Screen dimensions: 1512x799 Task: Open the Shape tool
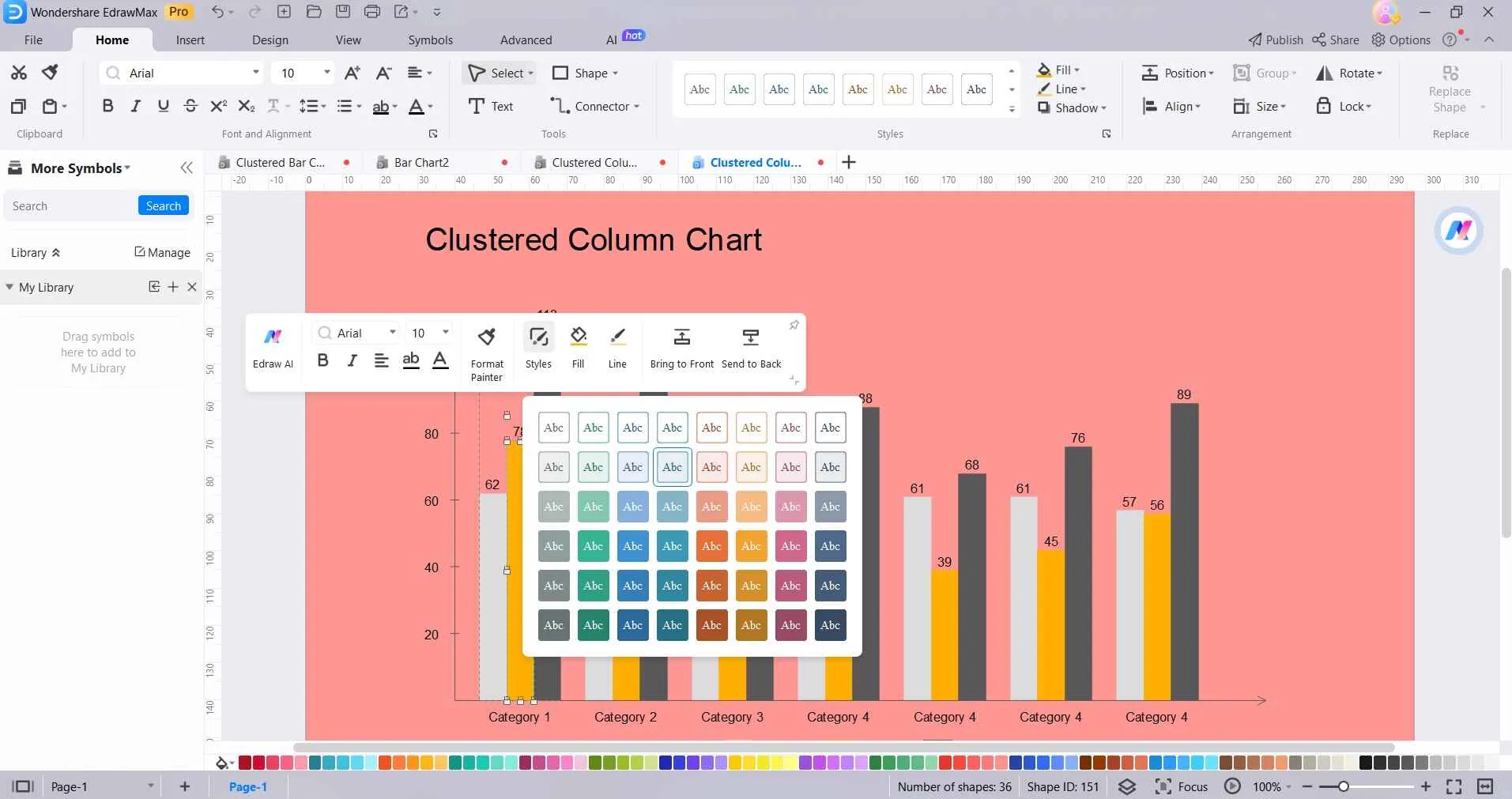(585, 73)
